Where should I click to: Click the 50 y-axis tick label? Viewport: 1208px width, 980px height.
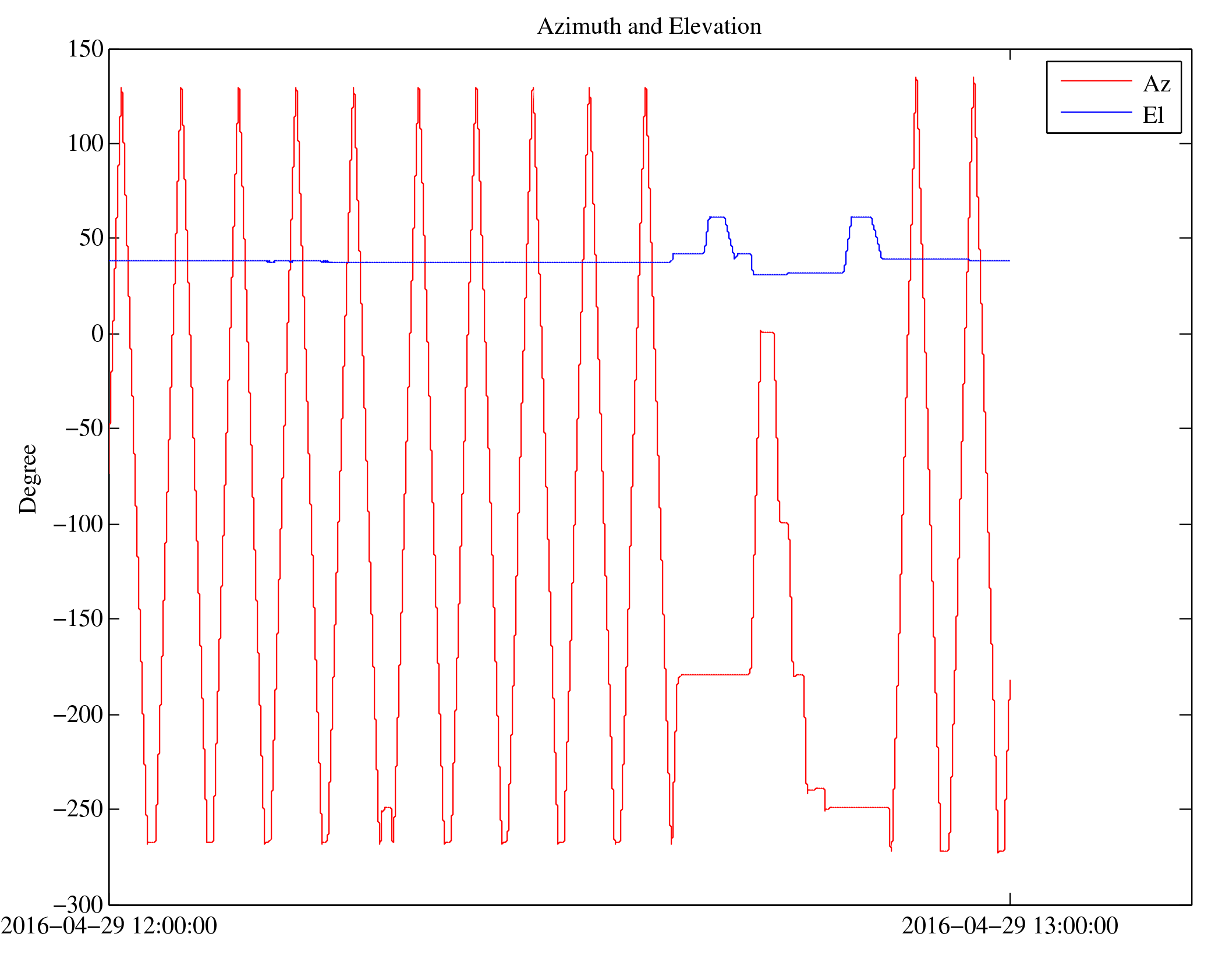click(91, 238)
